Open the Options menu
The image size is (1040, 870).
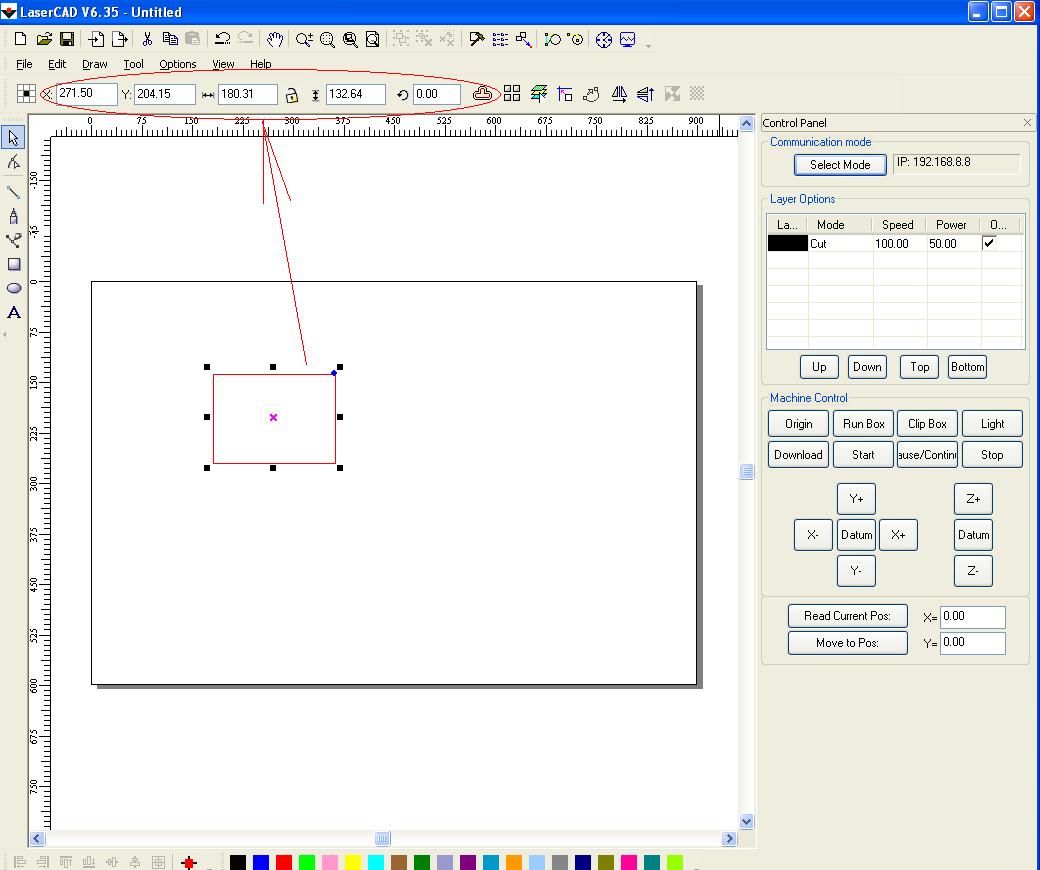(x=177, y=64)
